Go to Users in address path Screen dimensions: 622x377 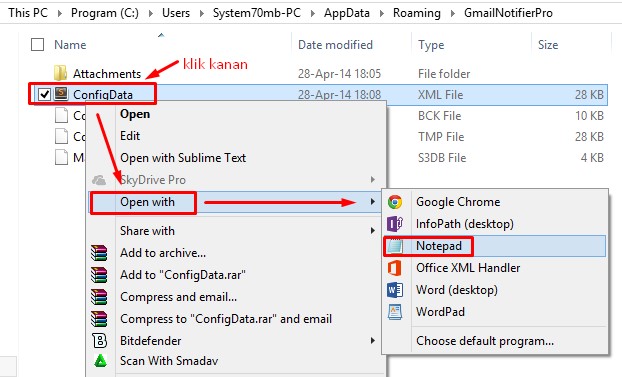point(176,13)
